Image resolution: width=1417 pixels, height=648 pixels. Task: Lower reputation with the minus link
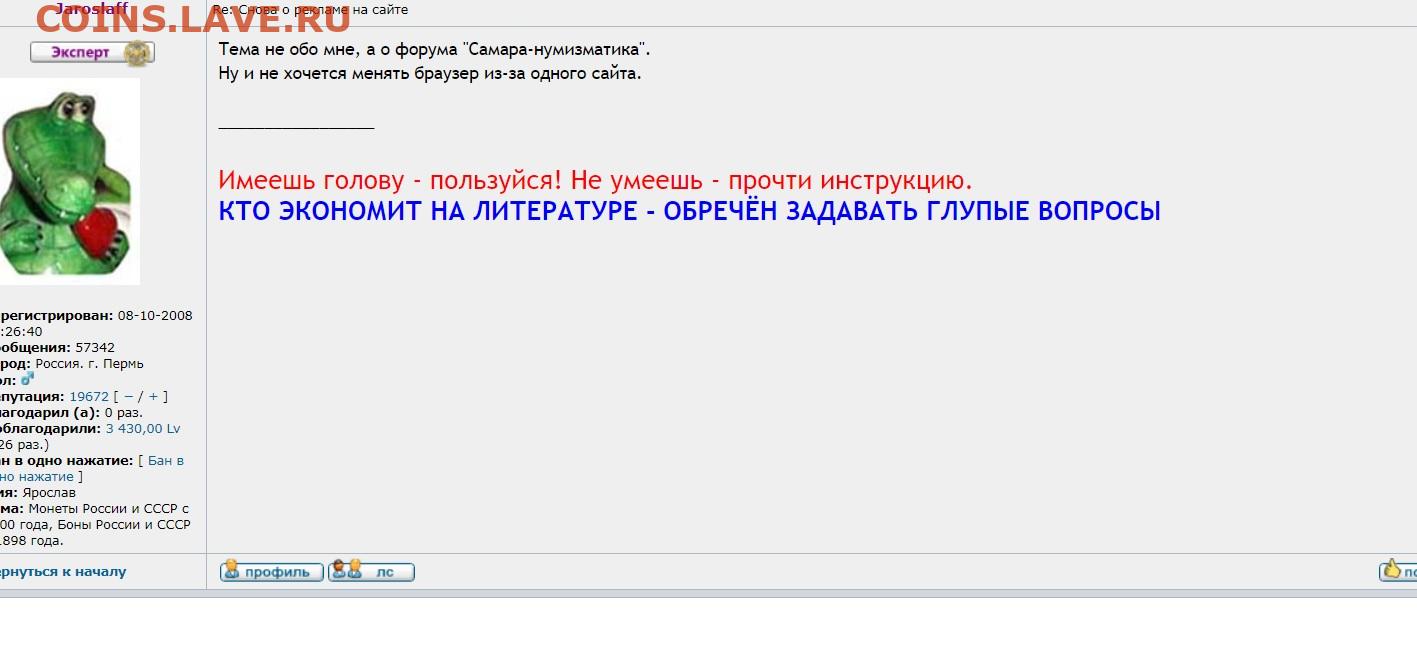[128, 396]
